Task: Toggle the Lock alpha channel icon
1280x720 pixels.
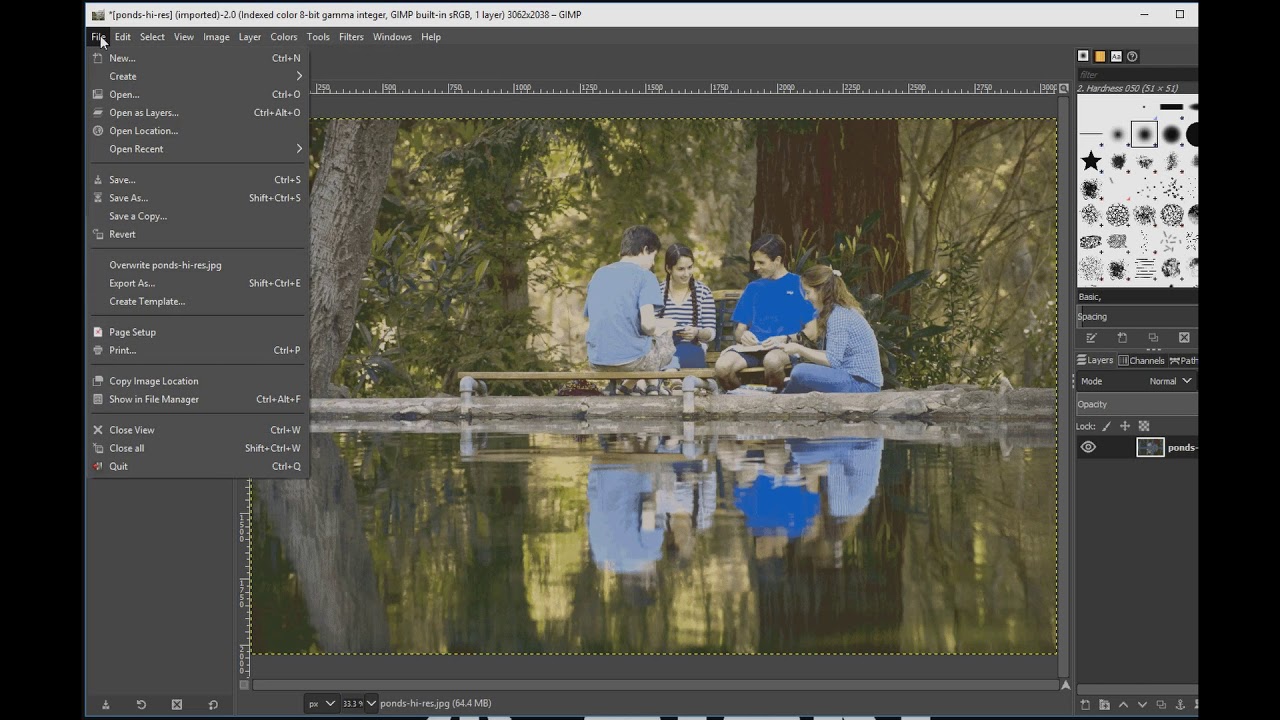Action: pos(1144,426)
